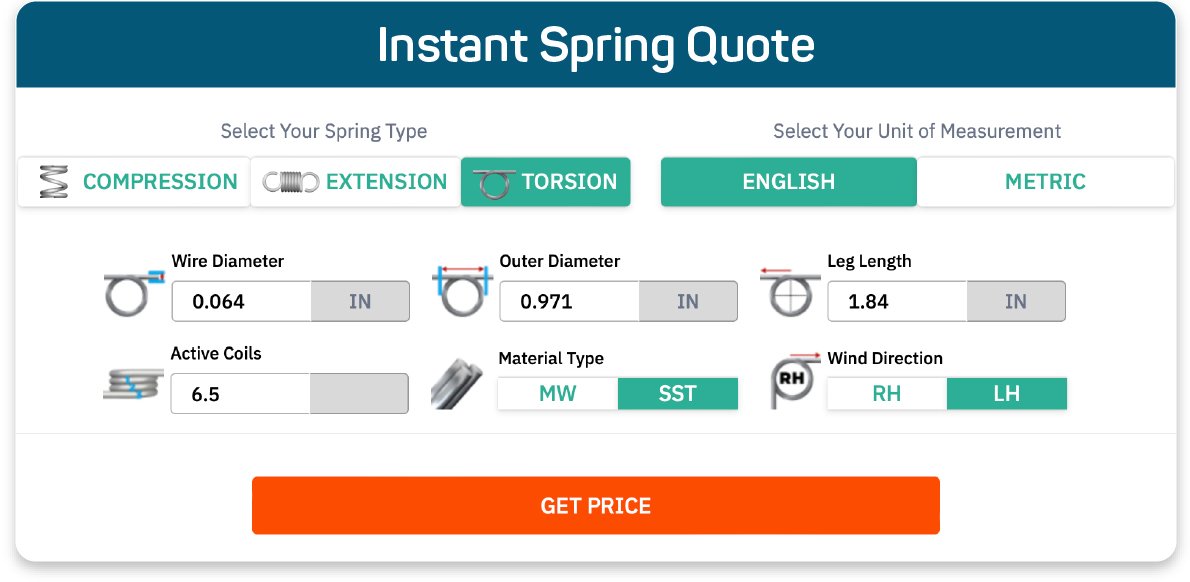Click the Active Coils input box
The image size is (1190, 582).
(241, 394)
